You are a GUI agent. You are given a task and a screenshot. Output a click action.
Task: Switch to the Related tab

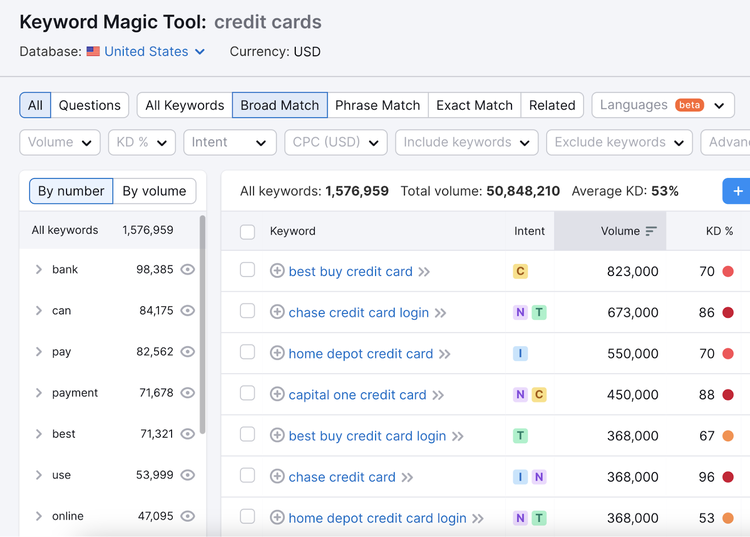pyautogui.click(x=552, y=105)
